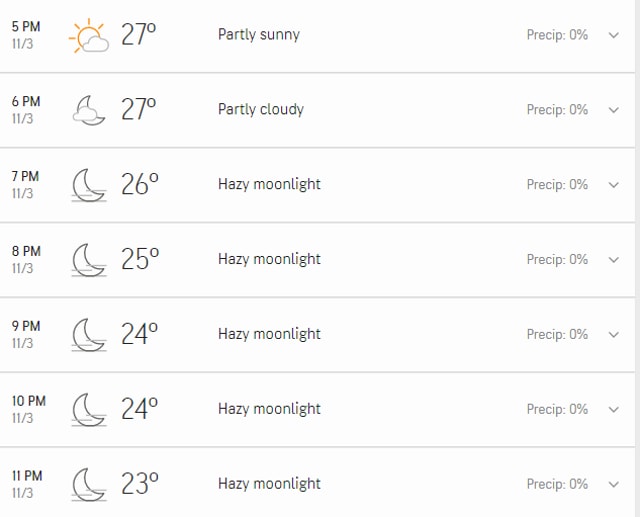Click the hazy moon icon at 8 PM
Image resolution: width=640 pixels, height=517 pixels.
pos(89,260)
